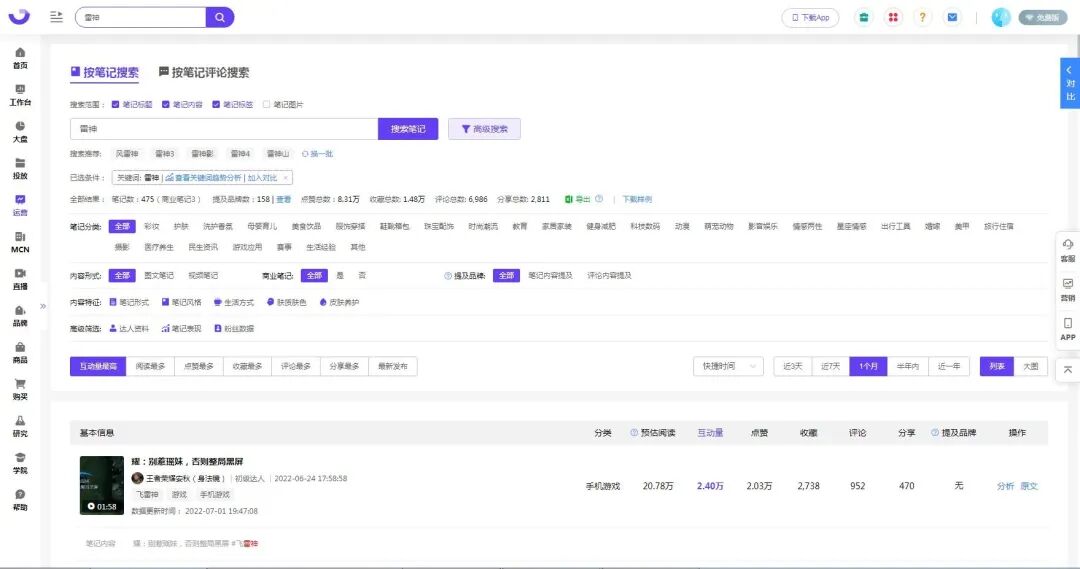Expand the 肤质肤色 content feature filter
The image size is (1080, 569).
point(287,302)
